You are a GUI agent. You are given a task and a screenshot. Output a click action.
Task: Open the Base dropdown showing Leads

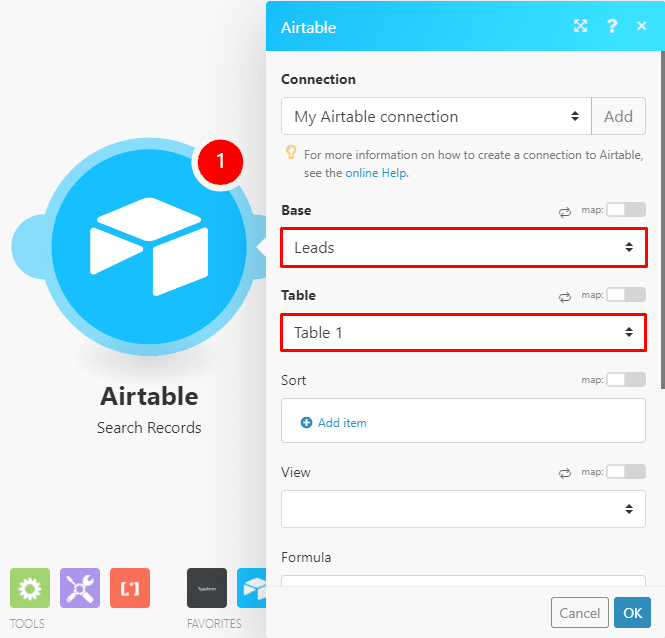coord(463,247)
